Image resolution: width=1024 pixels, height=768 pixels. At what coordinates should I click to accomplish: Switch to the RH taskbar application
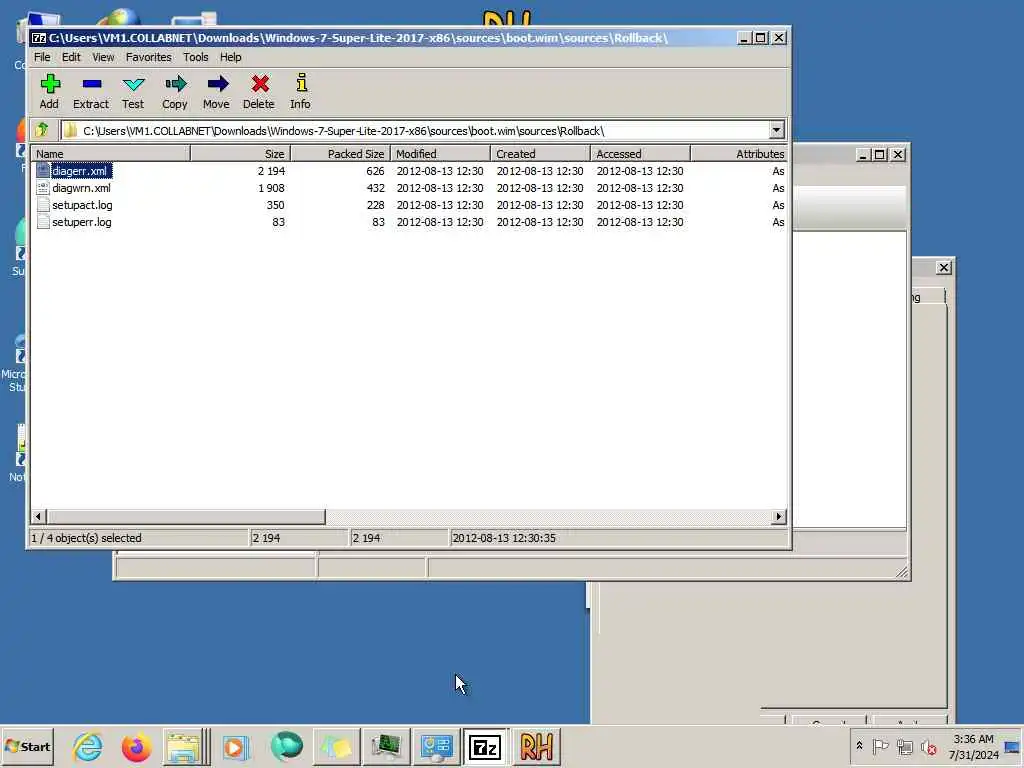coord(536,746)
